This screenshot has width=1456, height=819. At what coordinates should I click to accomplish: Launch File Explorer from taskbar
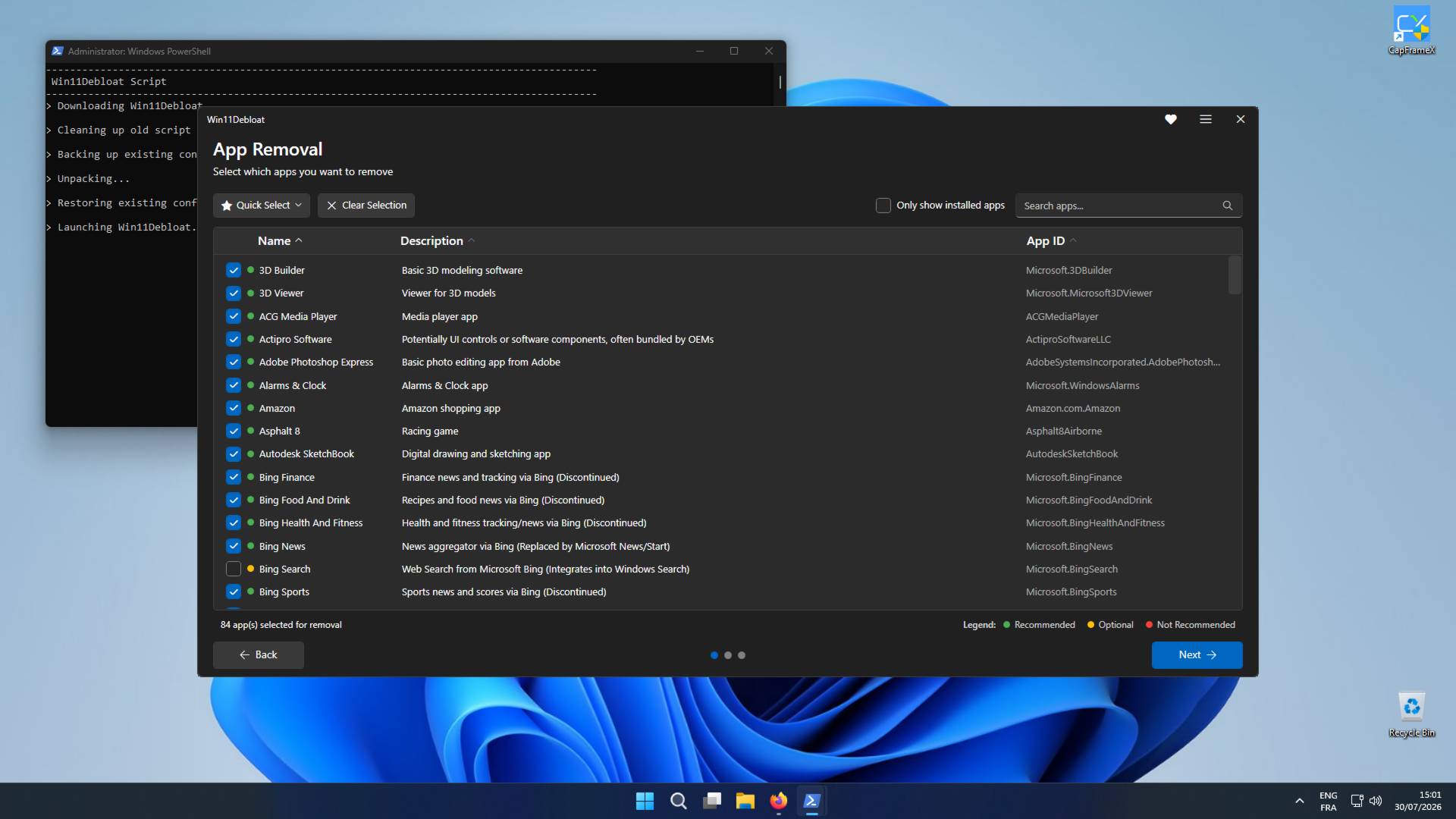[x=745, y=801]
